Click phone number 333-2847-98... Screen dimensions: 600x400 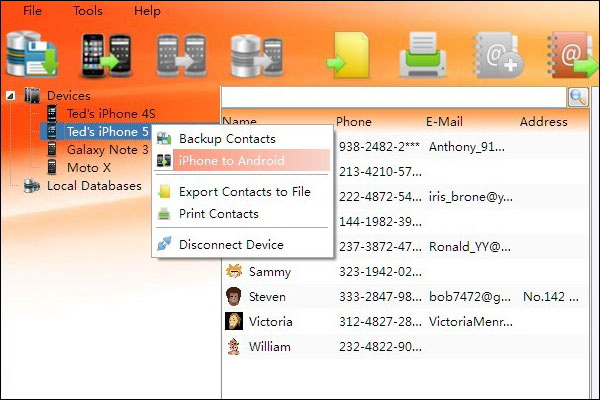point(380,297)
